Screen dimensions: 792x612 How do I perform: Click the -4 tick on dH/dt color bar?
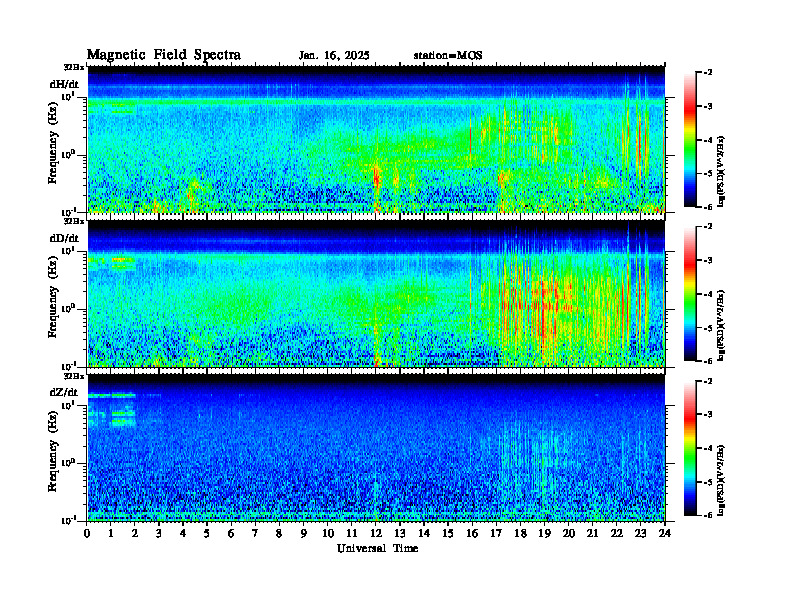(x=709, y=140)
